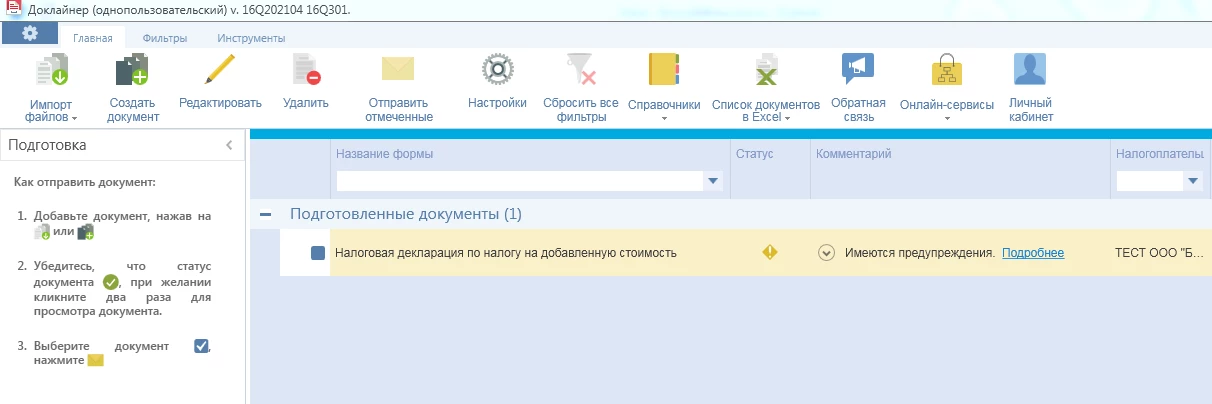Click the Edit pencil icon
The height and width of the screenshot is (404, 1212).
[x=219, y=70]
